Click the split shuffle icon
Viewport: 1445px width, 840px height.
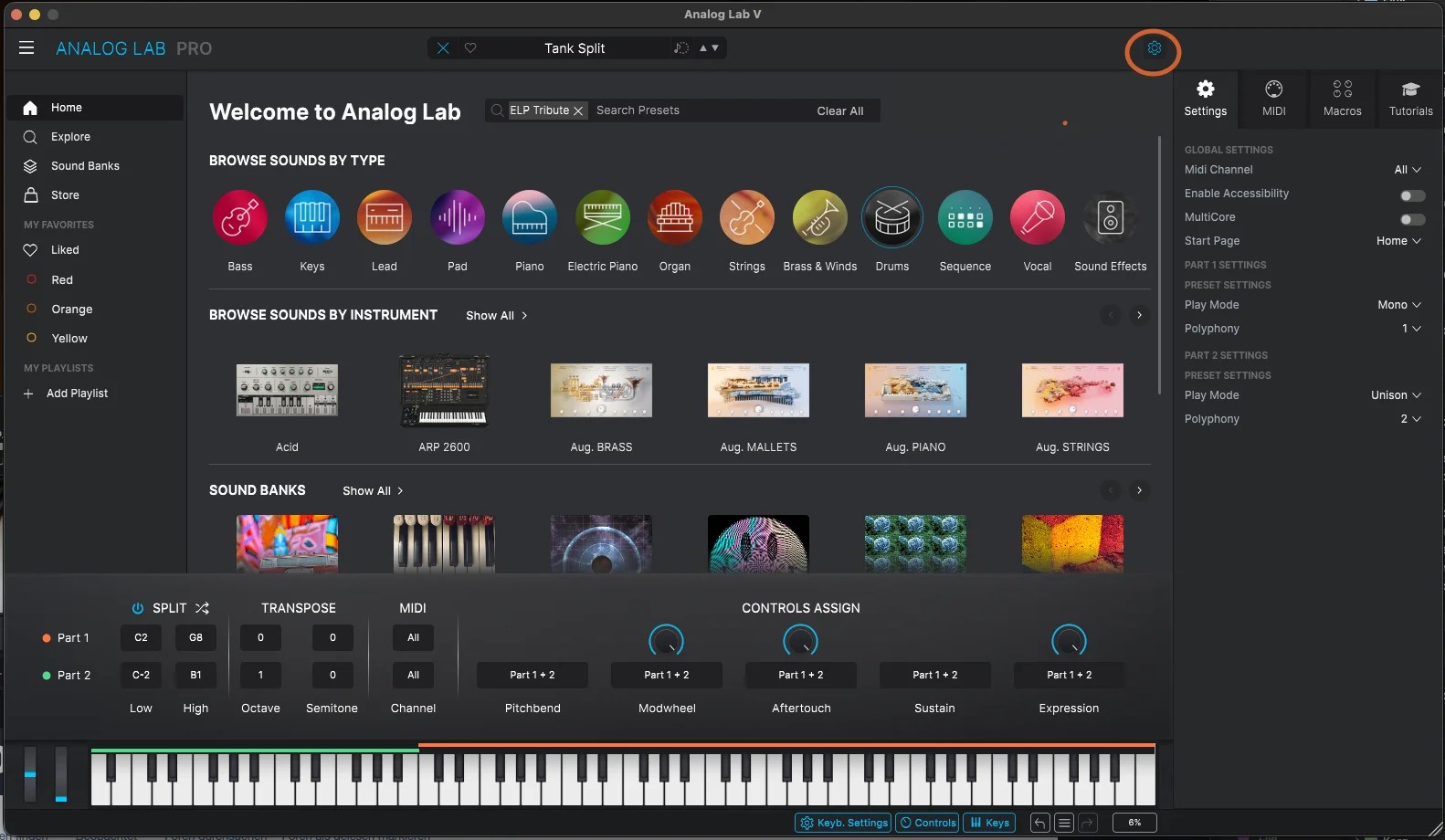click(x=202, y=608)
